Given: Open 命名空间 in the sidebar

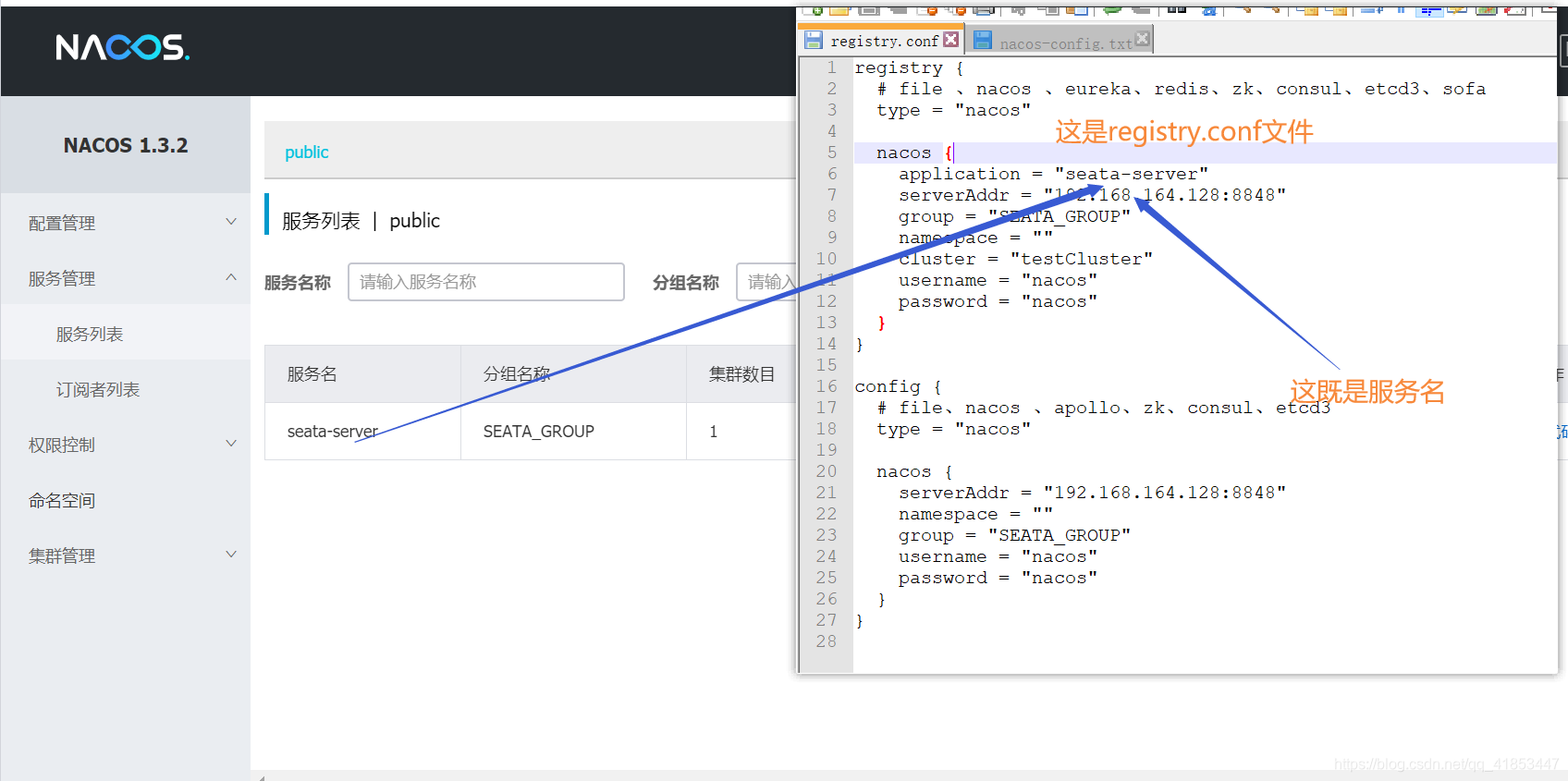Looking at the screenshot, I should 62,500.
